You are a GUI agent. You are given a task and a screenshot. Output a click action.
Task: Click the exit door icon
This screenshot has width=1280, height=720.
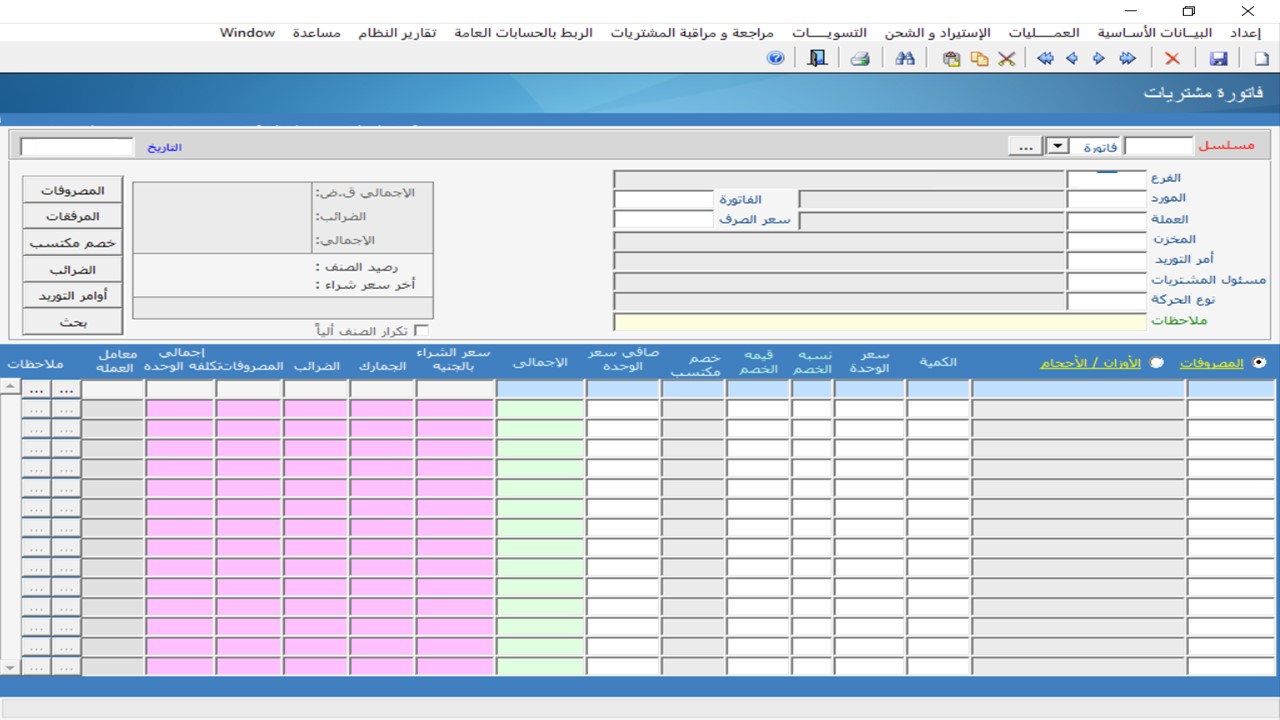[818, 59]
